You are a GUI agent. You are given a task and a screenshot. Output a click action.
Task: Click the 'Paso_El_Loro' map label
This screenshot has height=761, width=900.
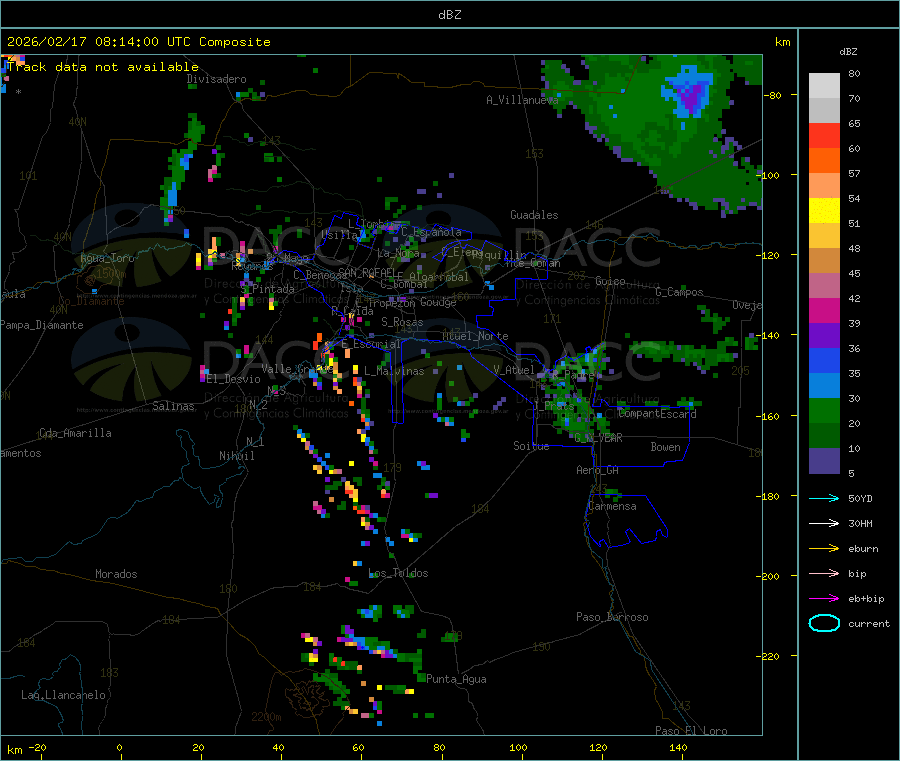click(x=691, y=731)
